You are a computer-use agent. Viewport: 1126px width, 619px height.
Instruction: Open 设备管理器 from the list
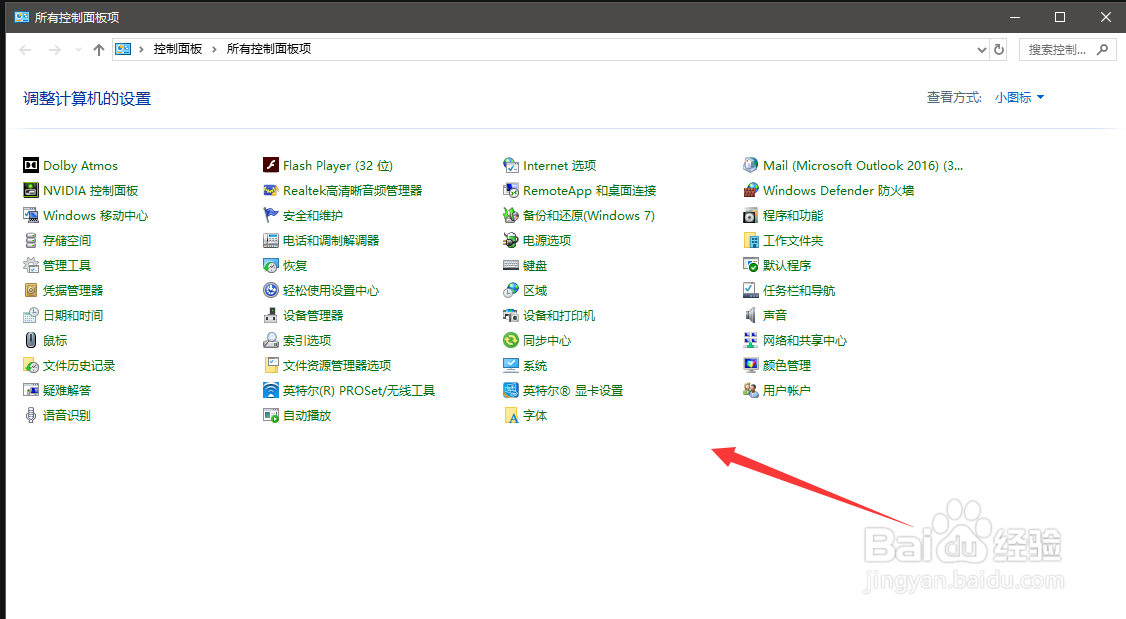pos(313,314)
